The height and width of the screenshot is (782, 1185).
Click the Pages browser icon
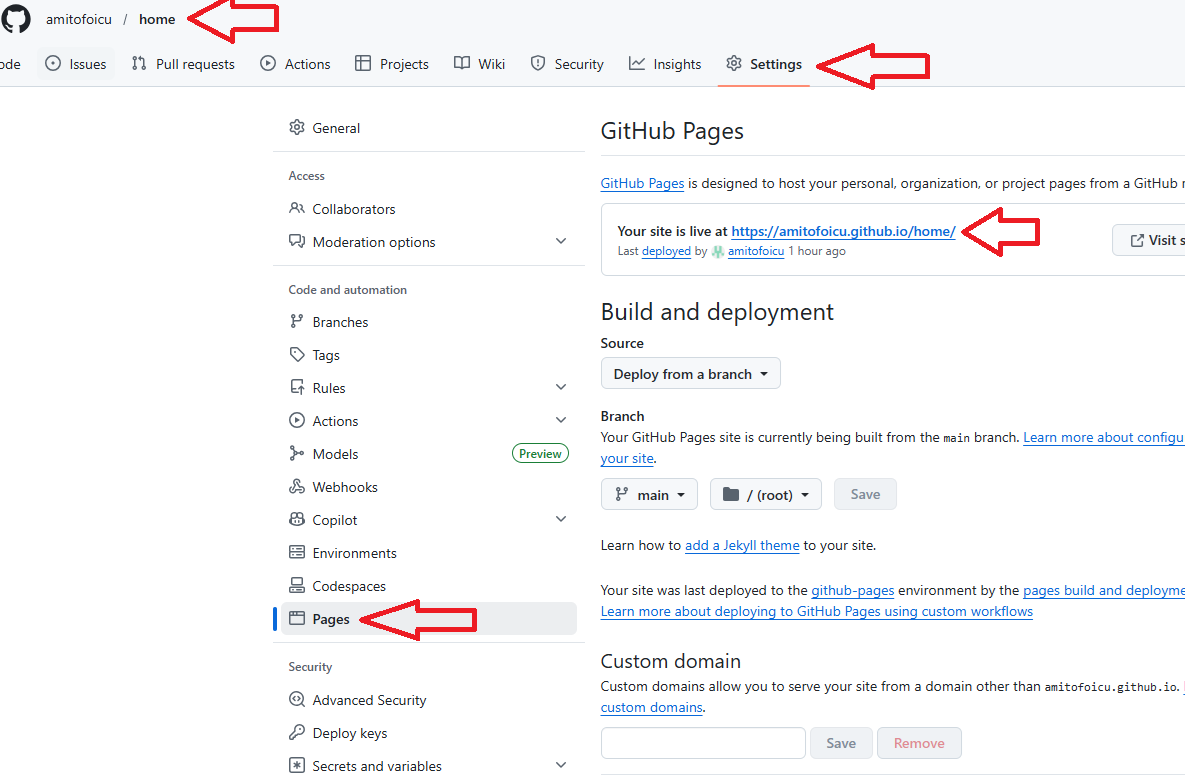point(297,619)
